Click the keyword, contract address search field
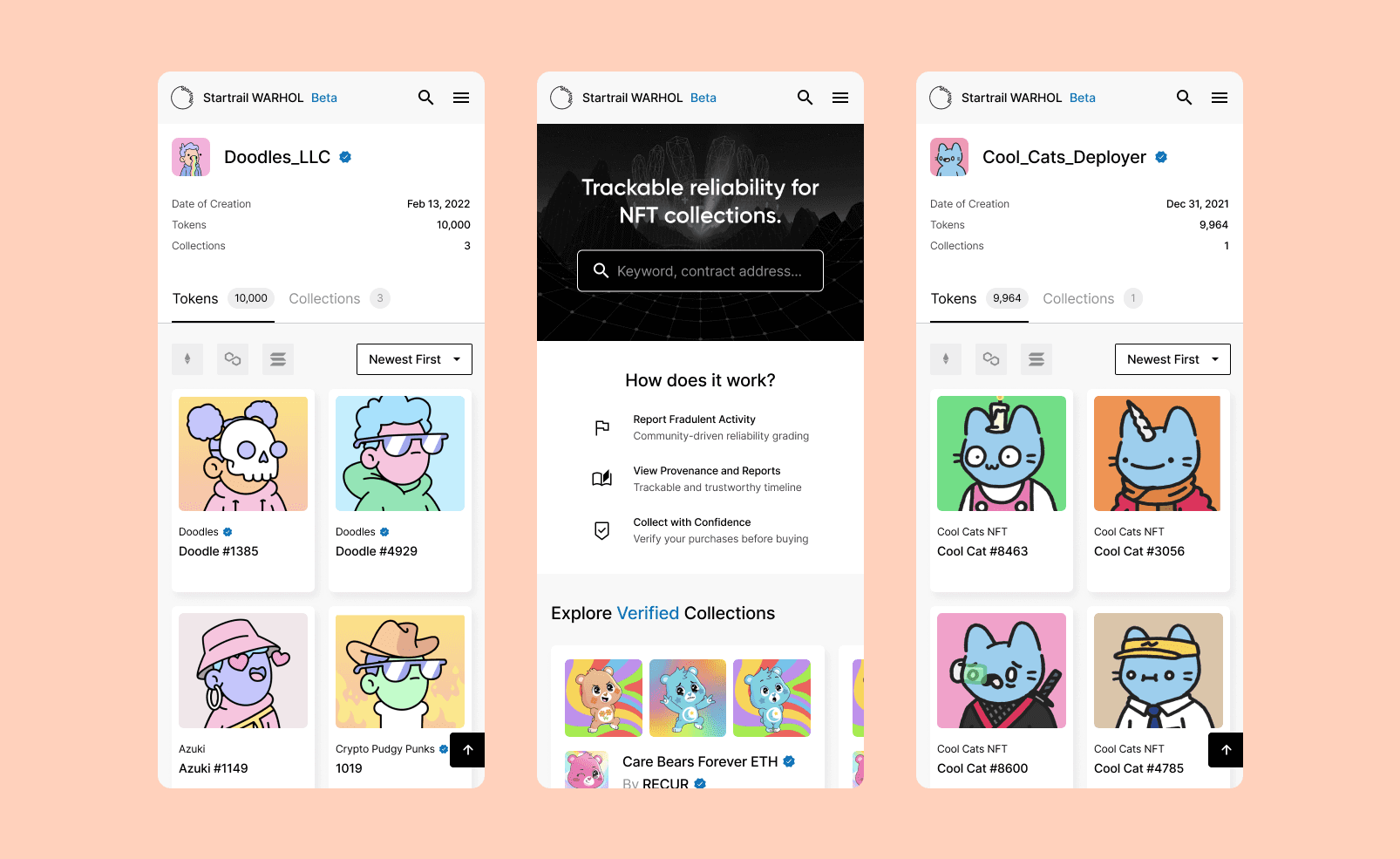Image resolution: width=1400 pixels, height=859 pixels. pos(700,271)
